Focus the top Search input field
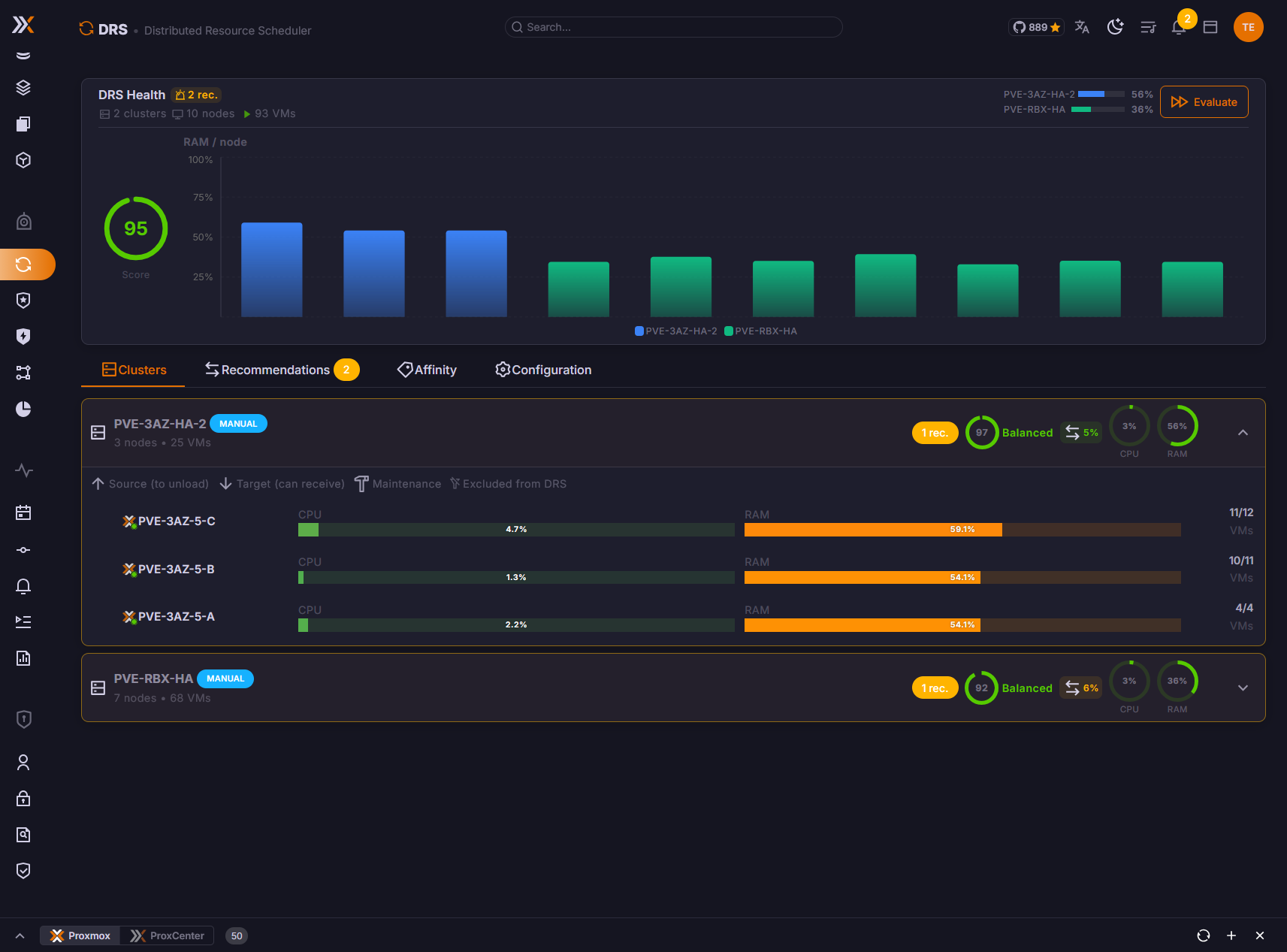 674,27
